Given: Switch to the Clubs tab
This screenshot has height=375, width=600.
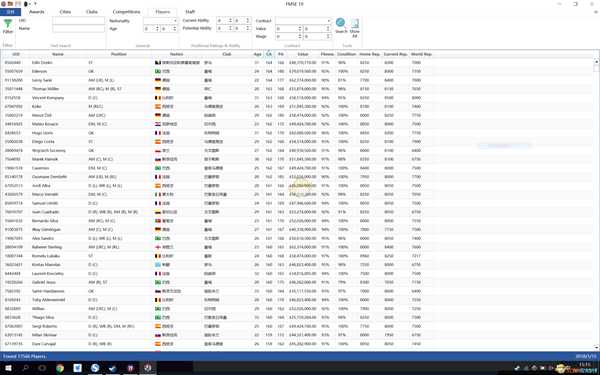Looking at the screenshot, I should coord(92,12).
